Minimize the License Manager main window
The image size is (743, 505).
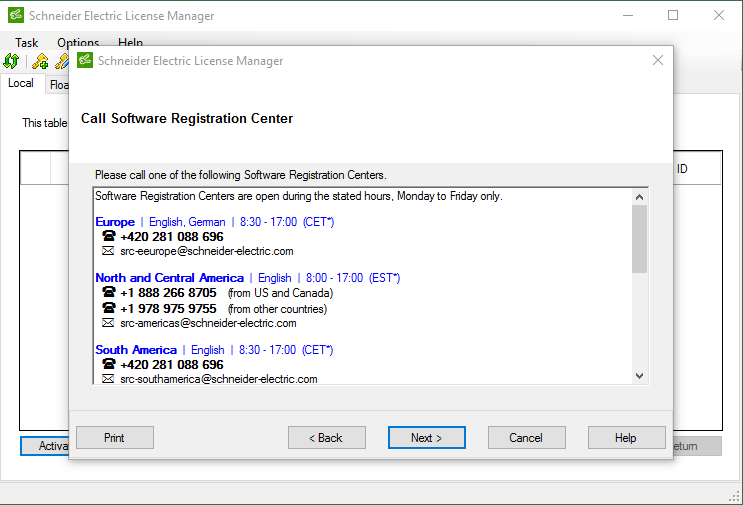628,15
